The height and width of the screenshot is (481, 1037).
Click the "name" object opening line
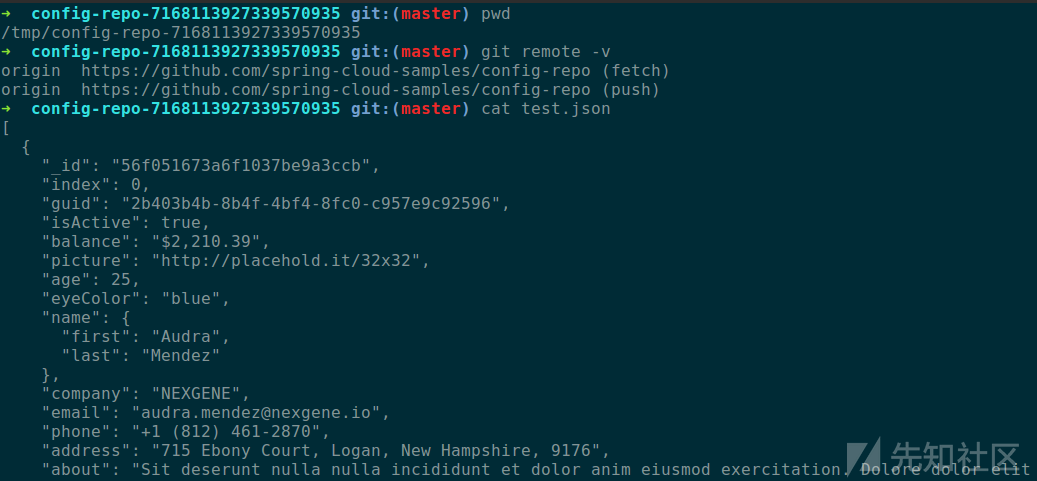click(x=85, y=317)
